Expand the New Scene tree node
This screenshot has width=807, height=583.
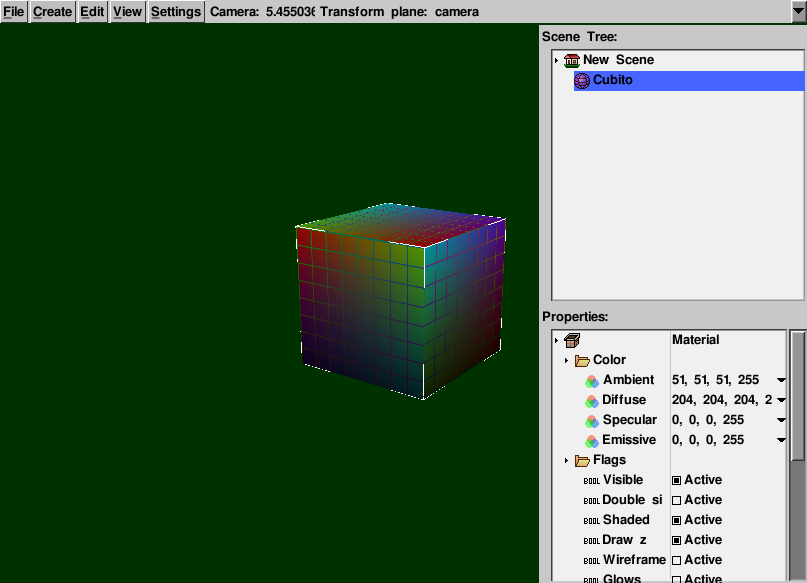(556, 60)
